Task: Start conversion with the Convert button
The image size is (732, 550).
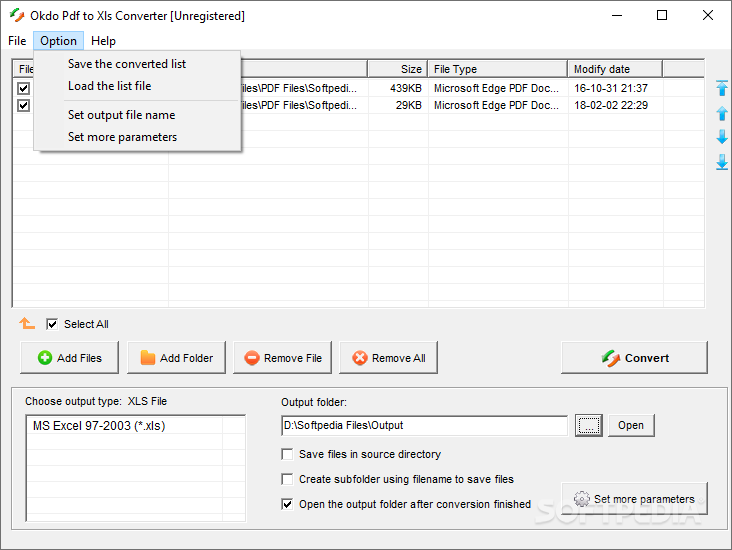Action: [634, 358]
